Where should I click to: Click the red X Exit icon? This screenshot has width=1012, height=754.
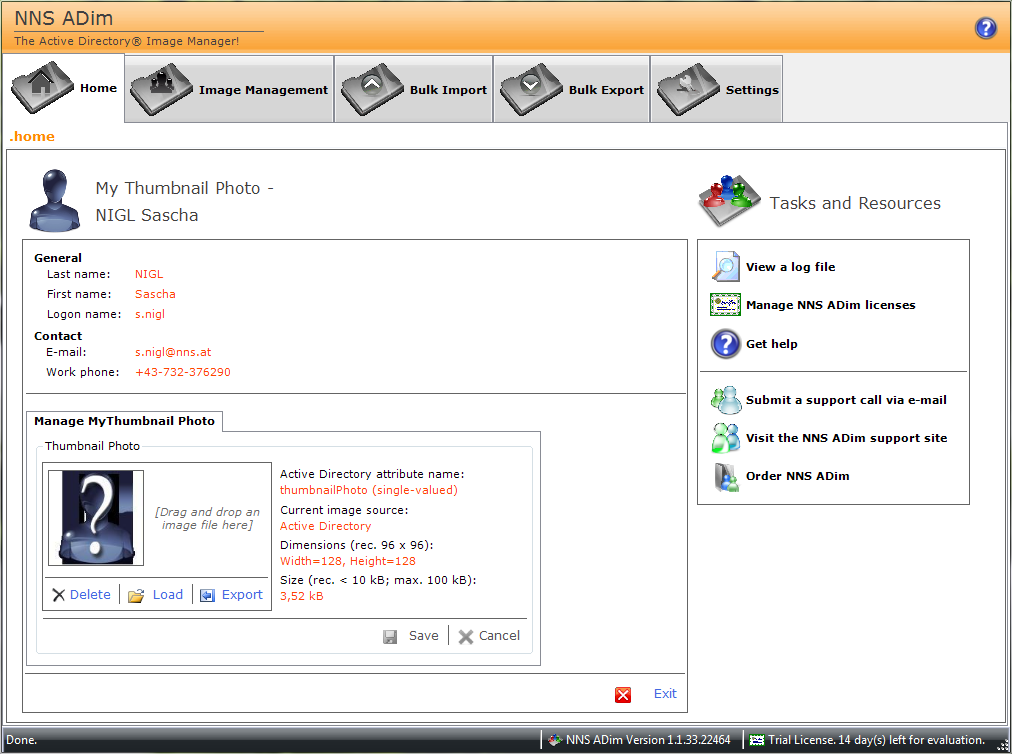click(x=623, y=695)
